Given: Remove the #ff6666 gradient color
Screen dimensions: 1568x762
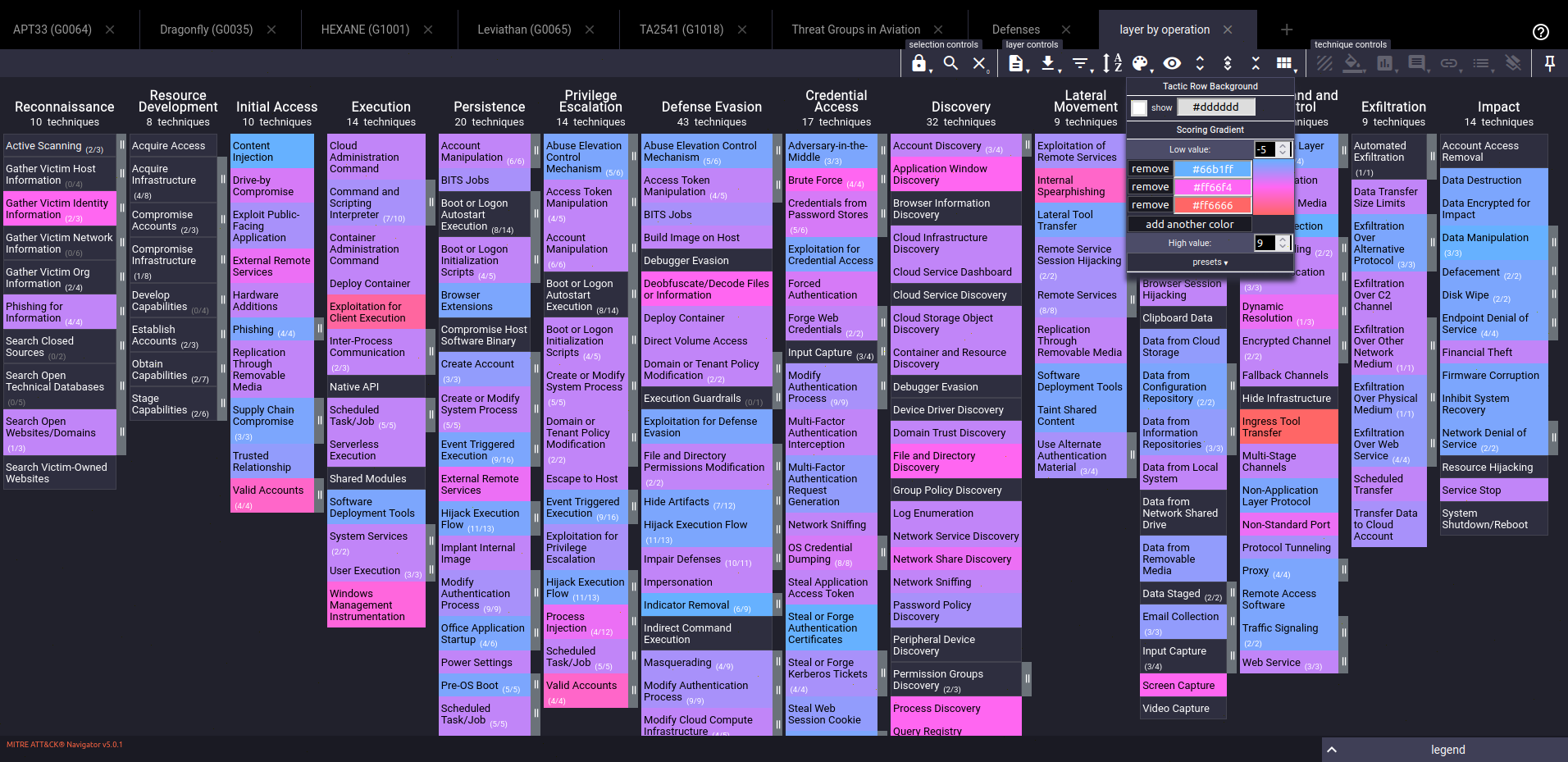Looking at the screenshot, I should (1150, 205).
